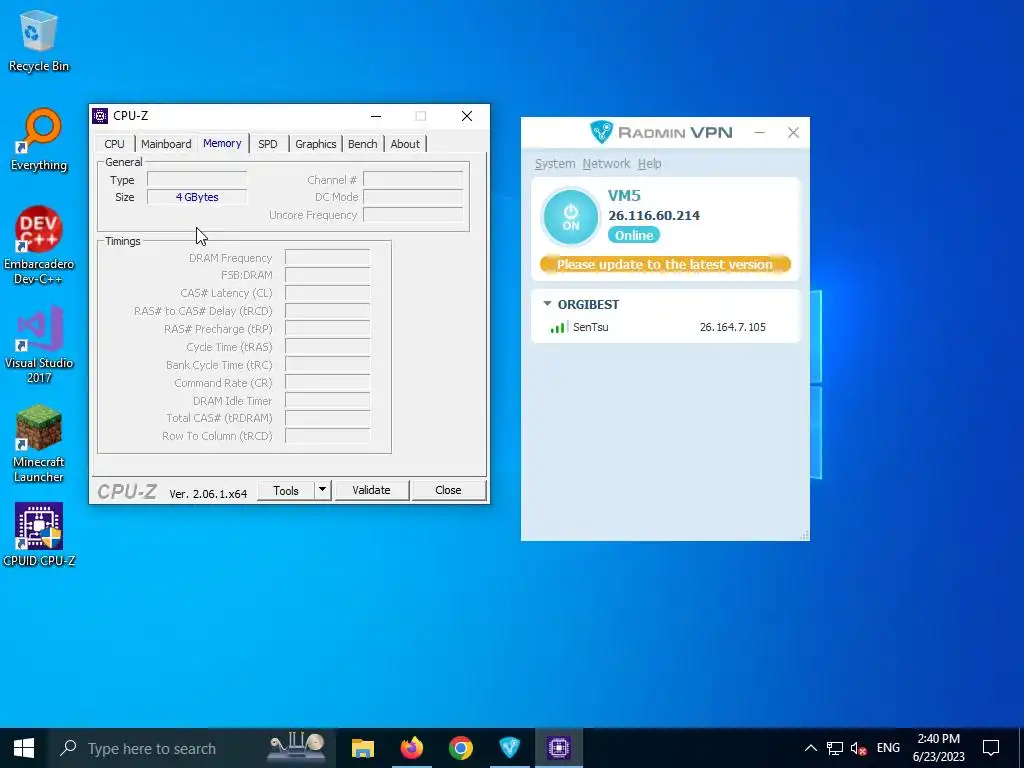Launch the Everything search desktop icon
The width and height of the screenshot is (1024, 768).
click(x=39, y=140)
